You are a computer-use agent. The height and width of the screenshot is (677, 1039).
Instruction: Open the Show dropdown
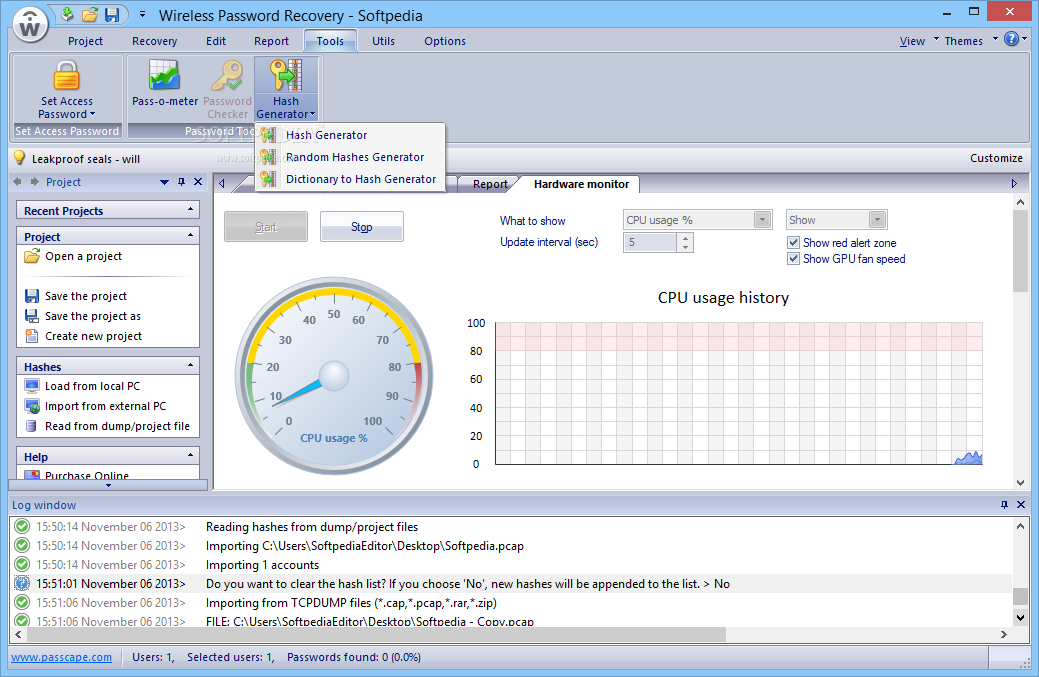(877, 219)
